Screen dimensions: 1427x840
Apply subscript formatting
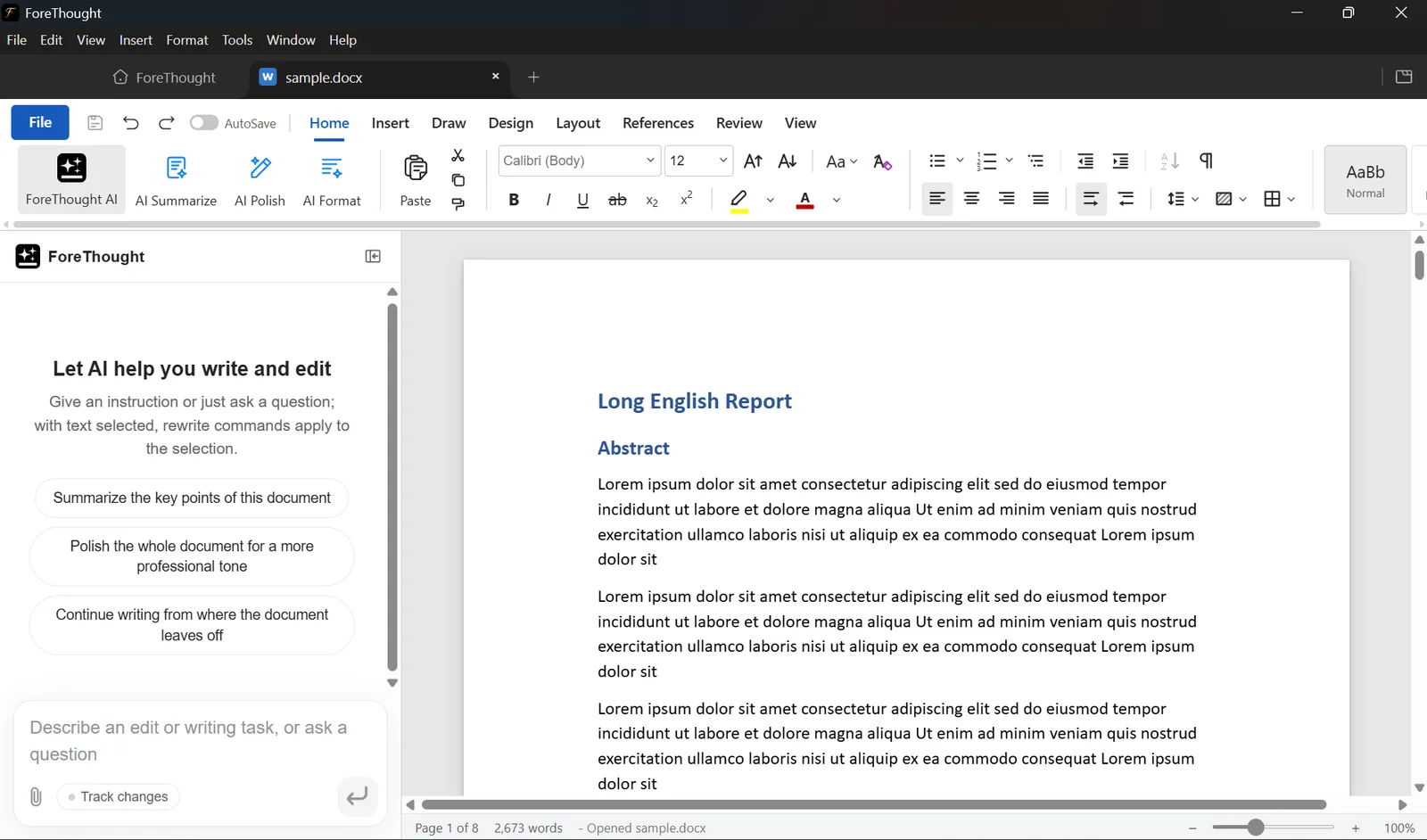(x=652, y=201)
